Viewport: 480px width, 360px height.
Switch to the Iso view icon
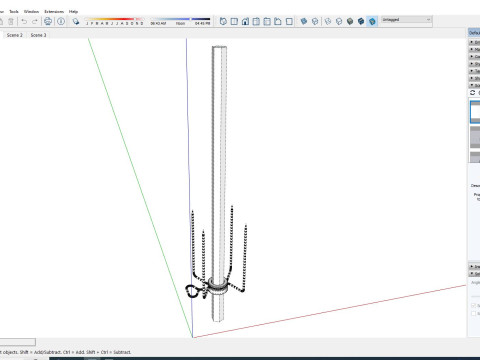223,22
